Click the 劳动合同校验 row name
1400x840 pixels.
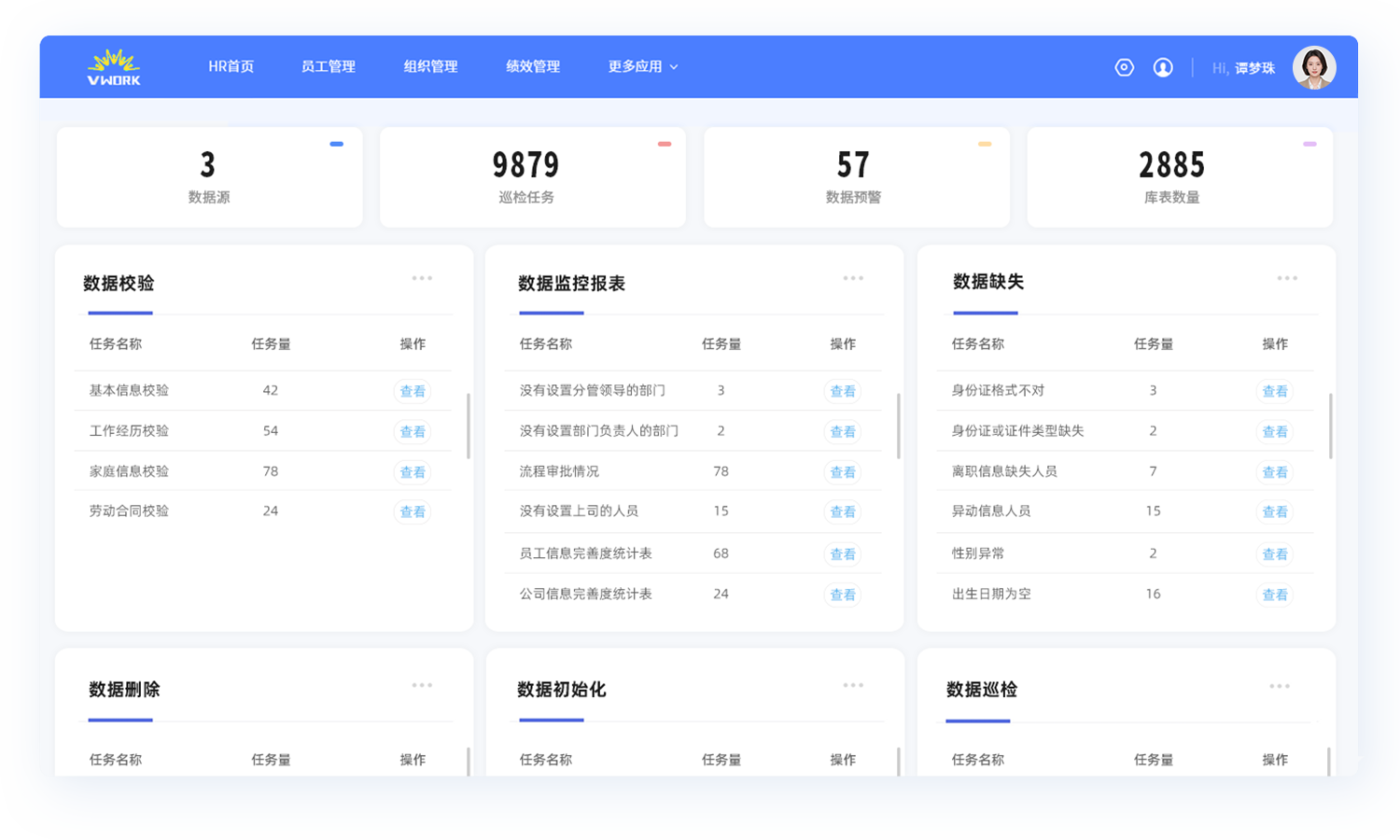pos(129,511)
